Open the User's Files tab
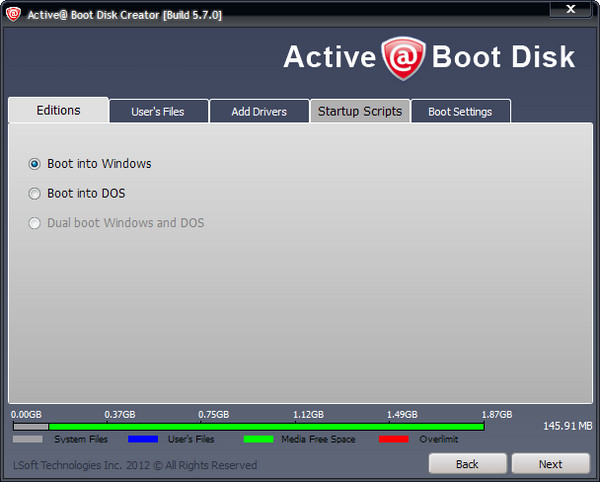Image resolution: width=600 pixels, height=482 pixels. click(x=158, y=112)
